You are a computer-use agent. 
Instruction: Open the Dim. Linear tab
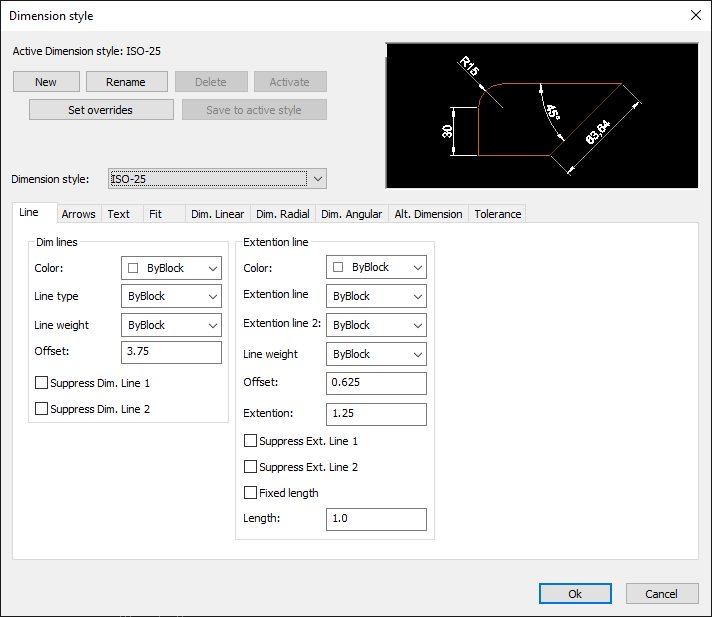pyautogui.click(x=217, y=214)
